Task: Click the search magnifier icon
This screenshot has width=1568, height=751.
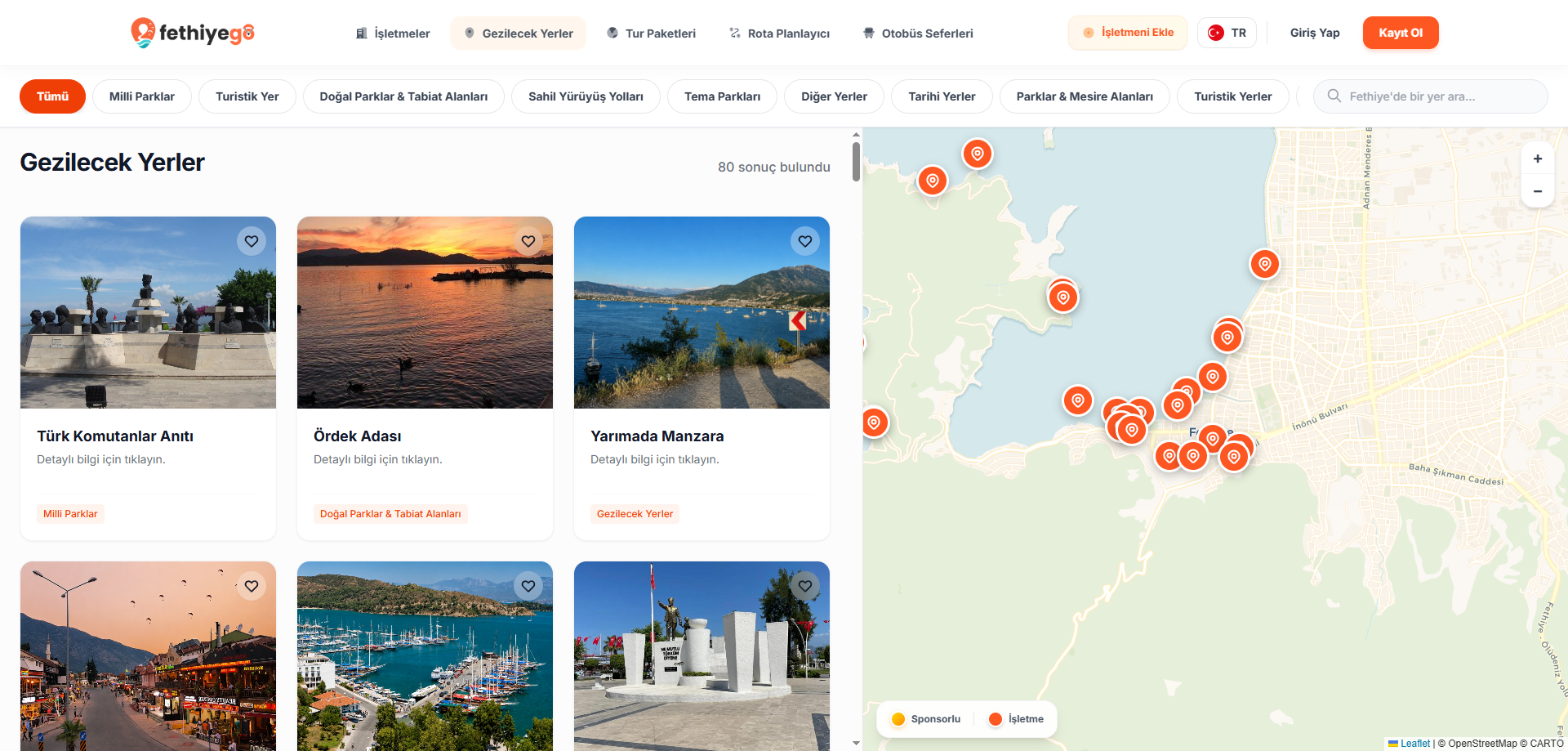Action: coord(1334,96)
